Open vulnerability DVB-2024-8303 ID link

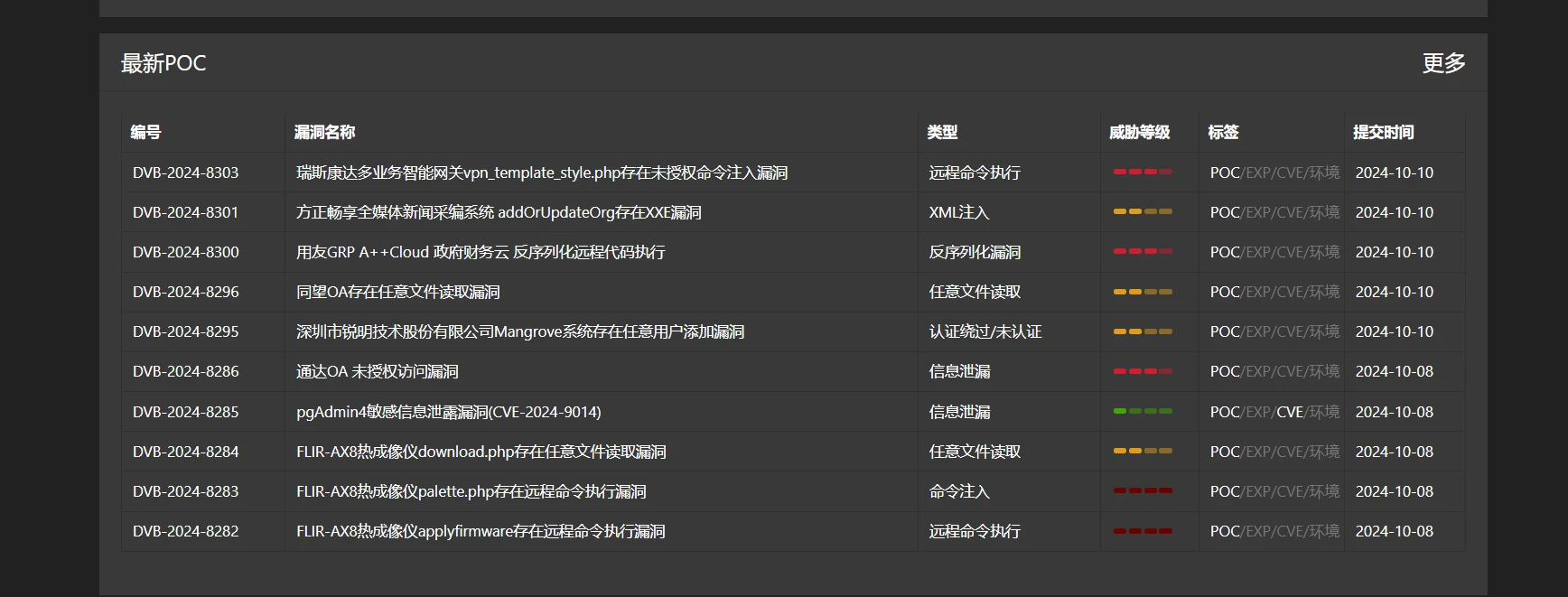point(186,173)
